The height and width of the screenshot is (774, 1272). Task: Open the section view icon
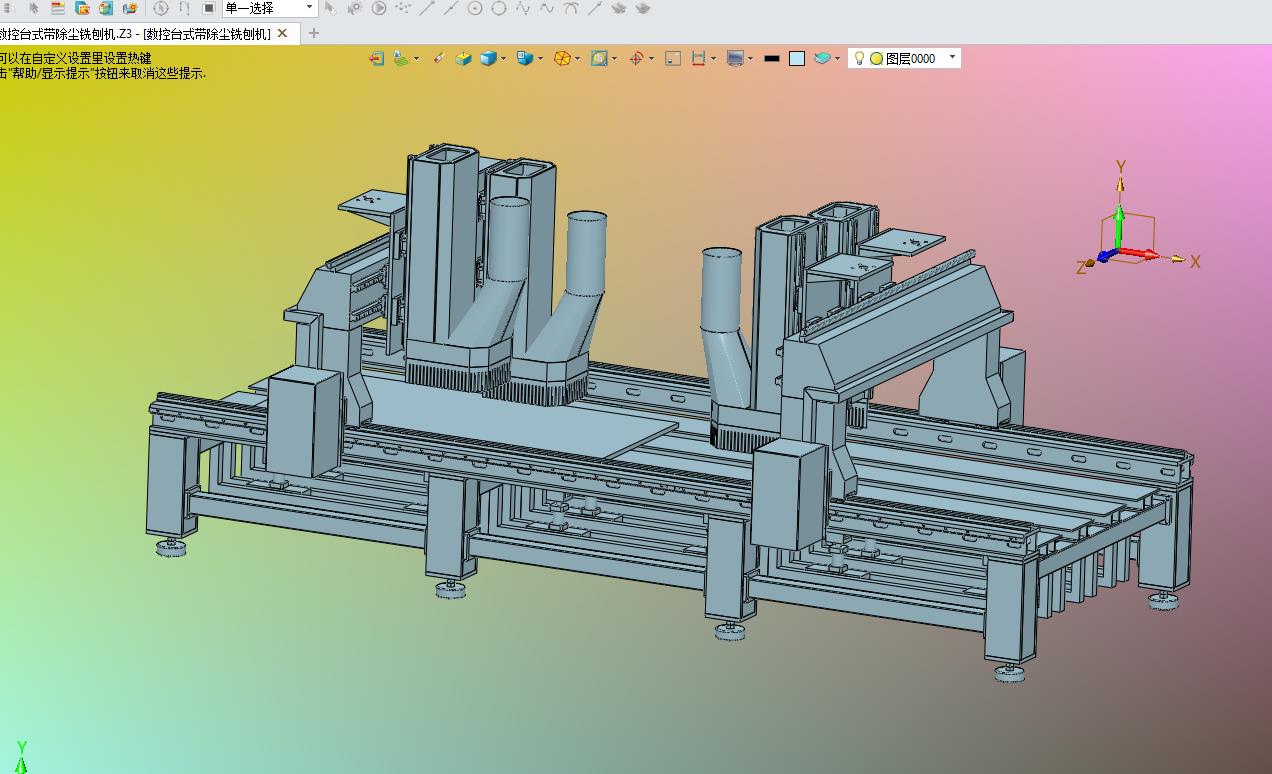699,58
